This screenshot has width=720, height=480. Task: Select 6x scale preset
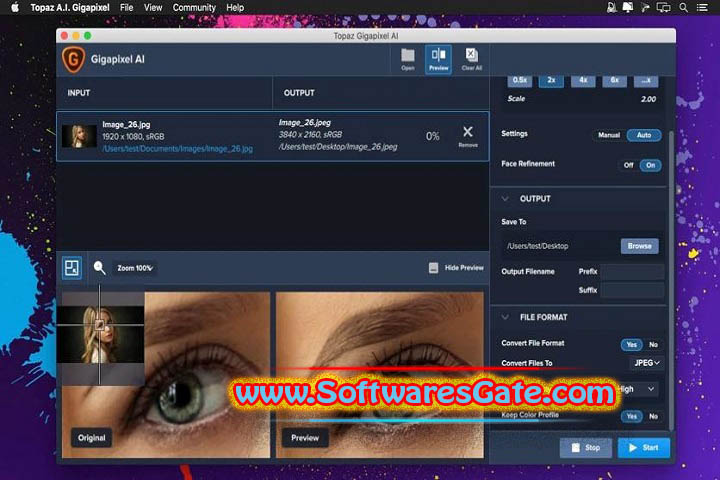614,81
